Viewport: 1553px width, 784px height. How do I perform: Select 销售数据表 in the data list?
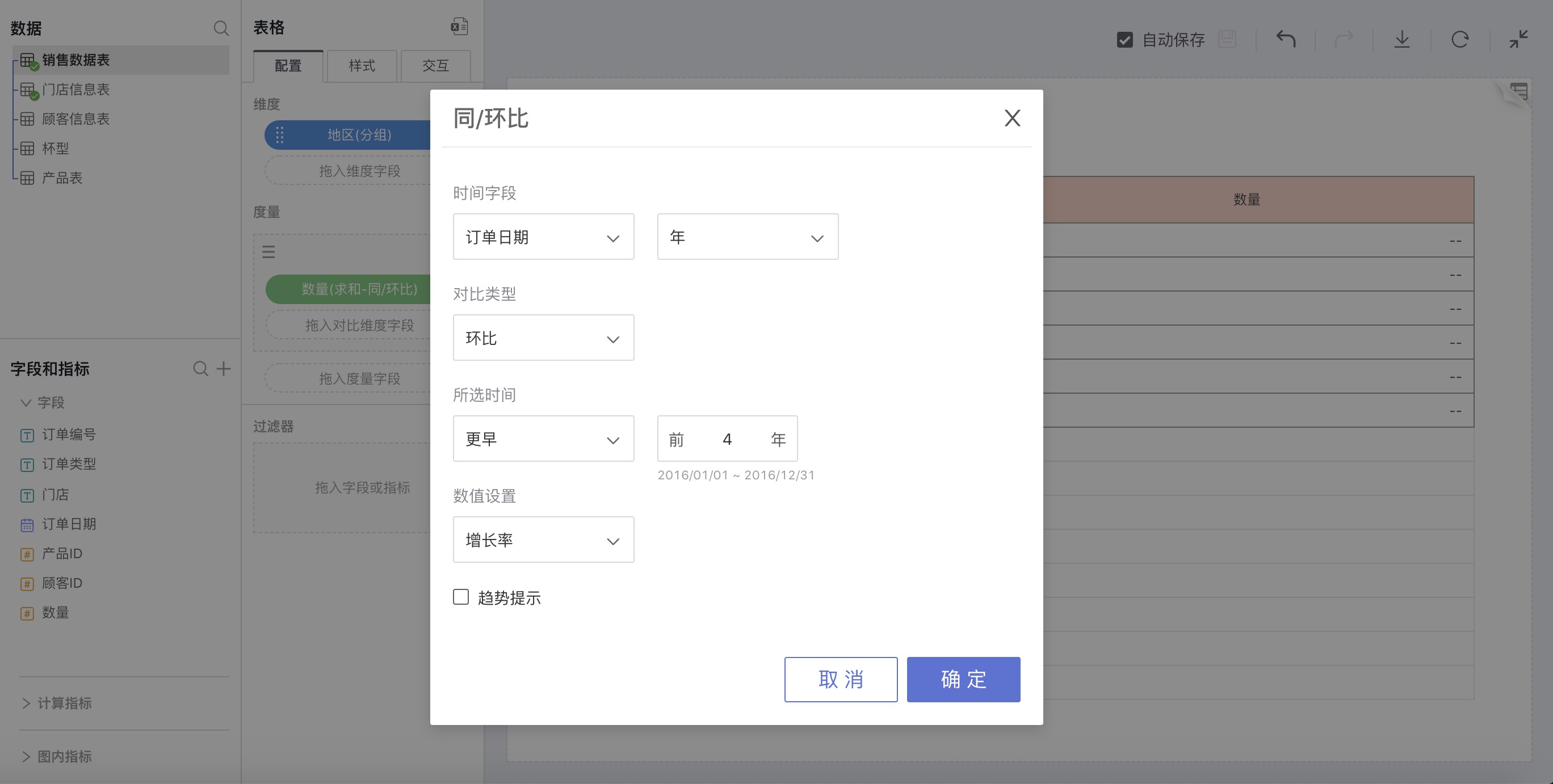tap(120, 60)
